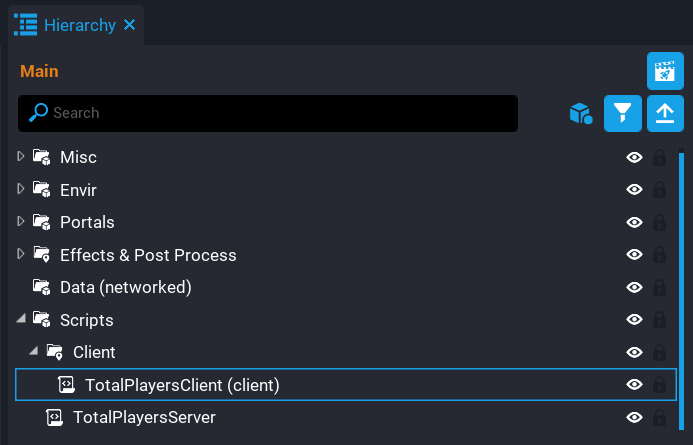
Task: Expand the Effects & Post Process folder
Action: (x=21, y=254)
